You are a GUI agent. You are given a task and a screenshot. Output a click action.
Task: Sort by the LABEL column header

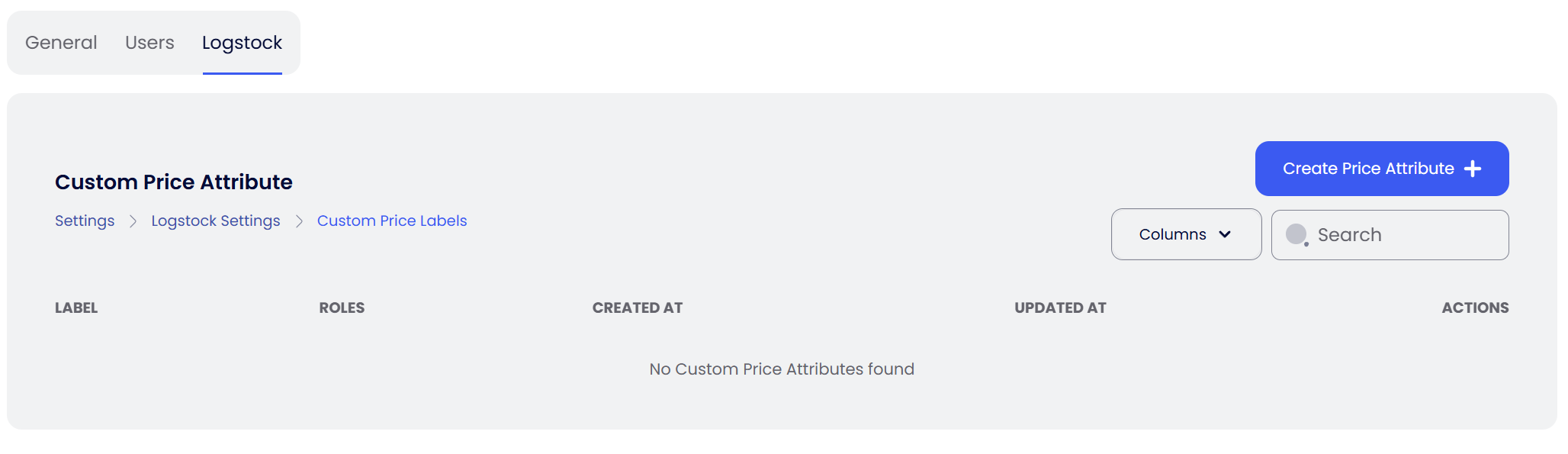76,307
